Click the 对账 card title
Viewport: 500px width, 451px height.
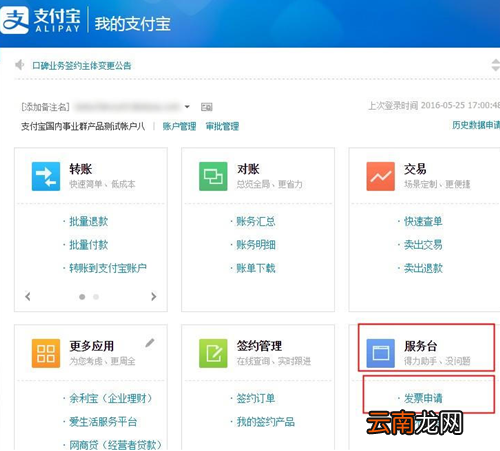point(248,169)
